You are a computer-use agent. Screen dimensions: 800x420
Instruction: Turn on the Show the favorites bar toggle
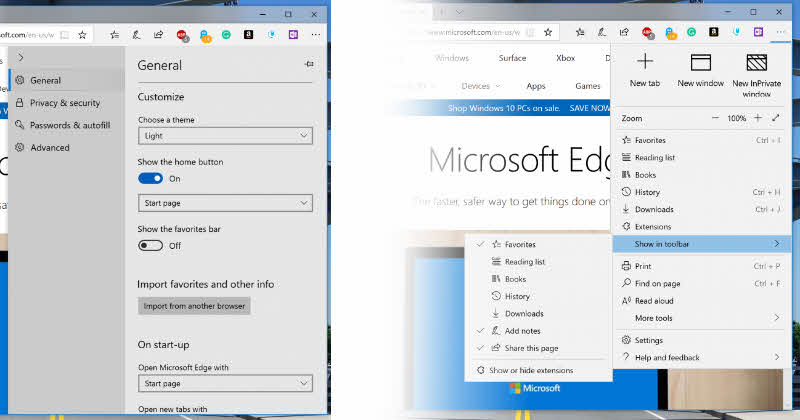point(151,245)
